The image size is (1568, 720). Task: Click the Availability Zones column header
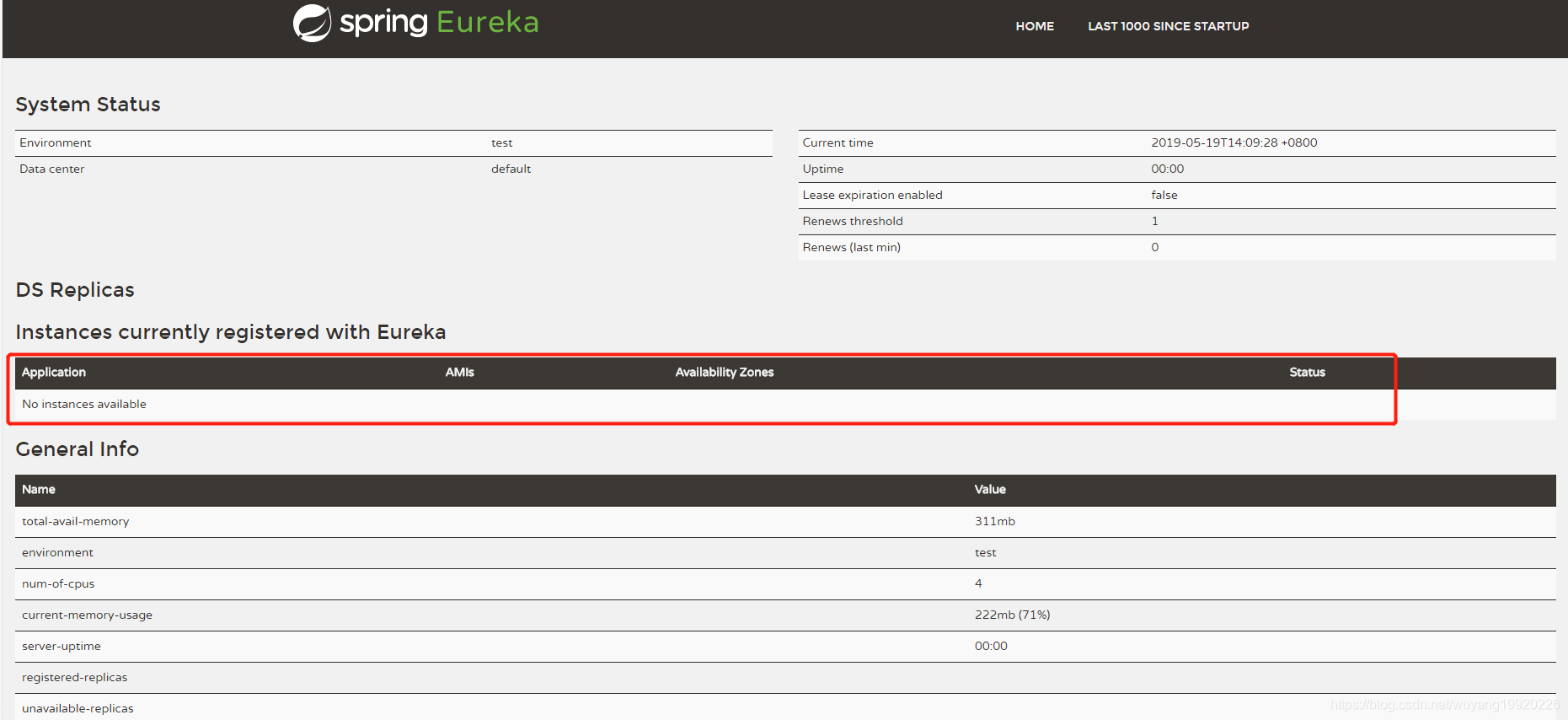pos(724,372)
